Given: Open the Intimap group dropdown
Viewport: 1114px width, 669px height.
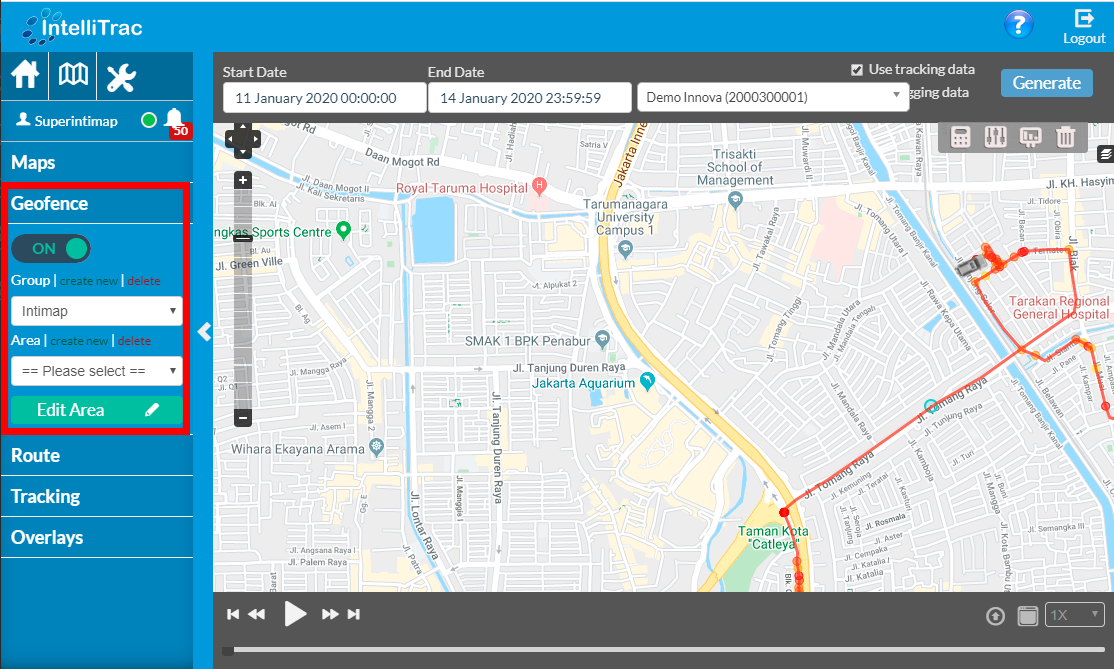Looking at the screenshot, I should point(96,311).
